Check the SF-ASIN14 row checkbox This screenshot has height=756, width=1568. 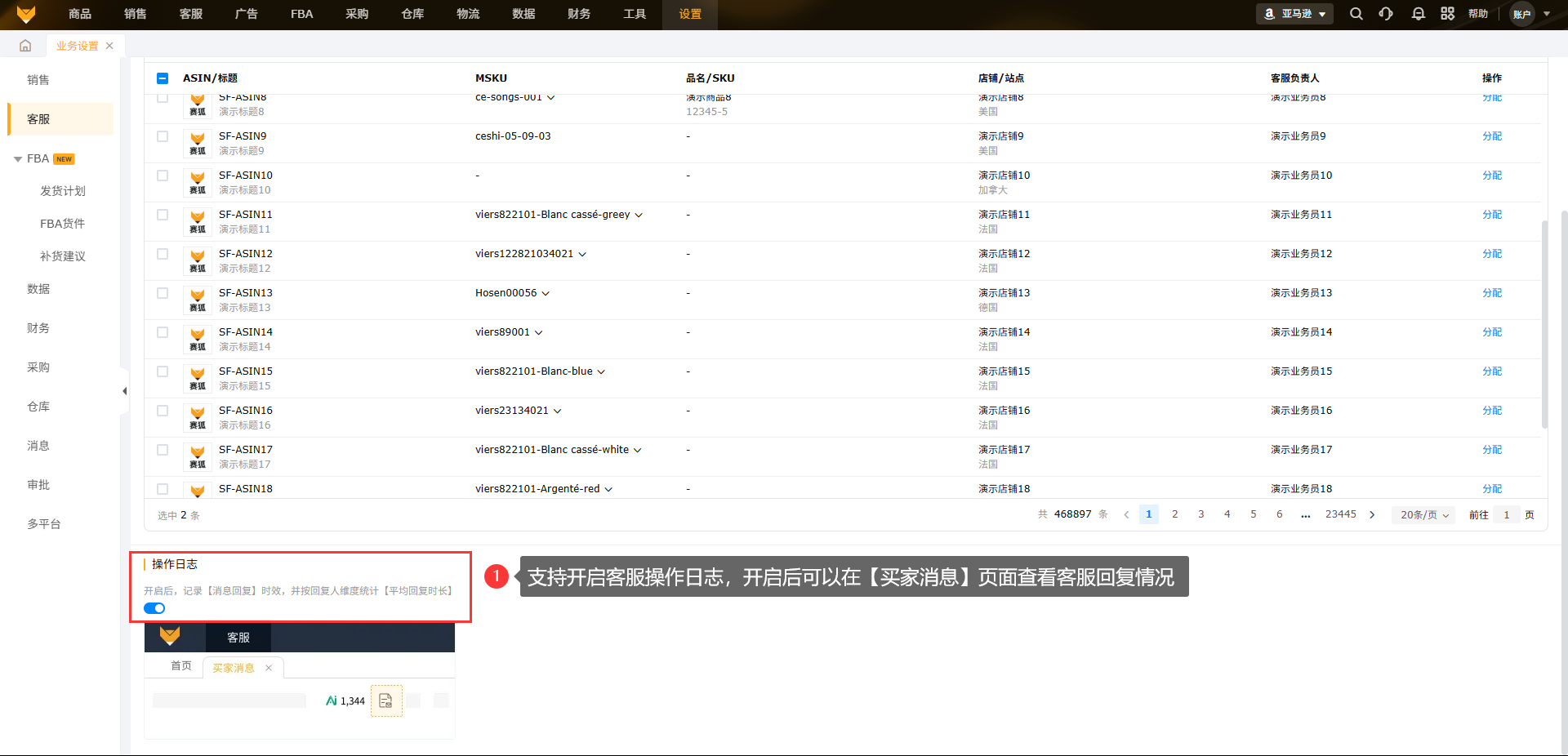pos(163,332)
